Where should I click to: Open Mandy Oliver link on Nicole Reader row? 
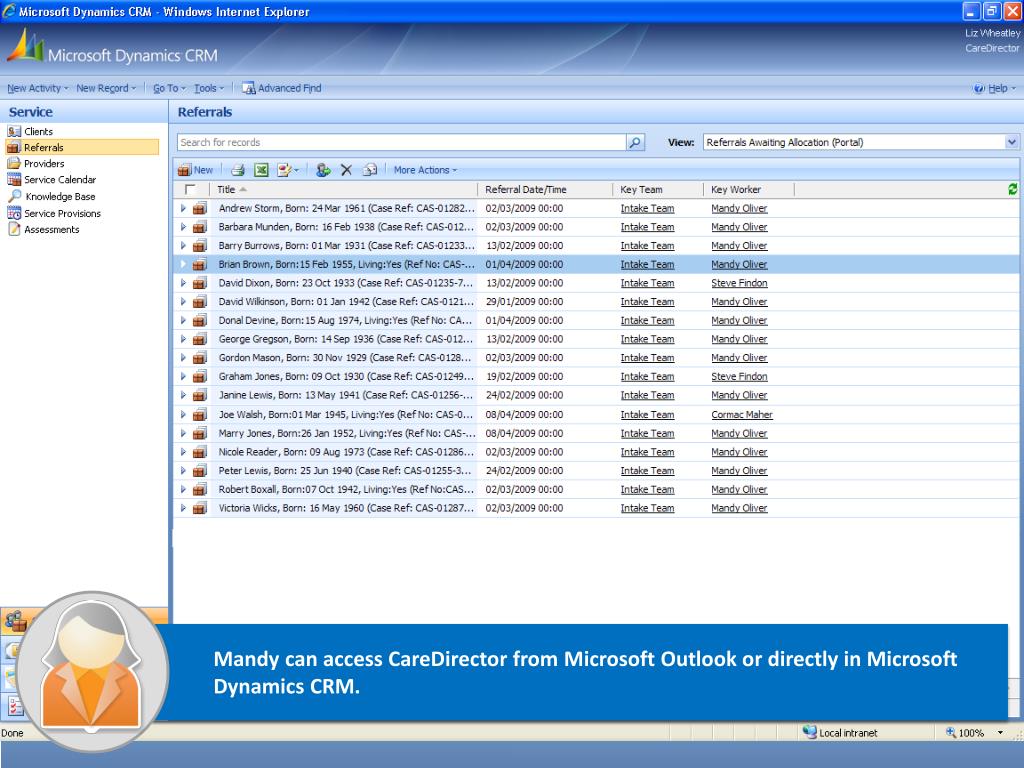pos(739,452)
